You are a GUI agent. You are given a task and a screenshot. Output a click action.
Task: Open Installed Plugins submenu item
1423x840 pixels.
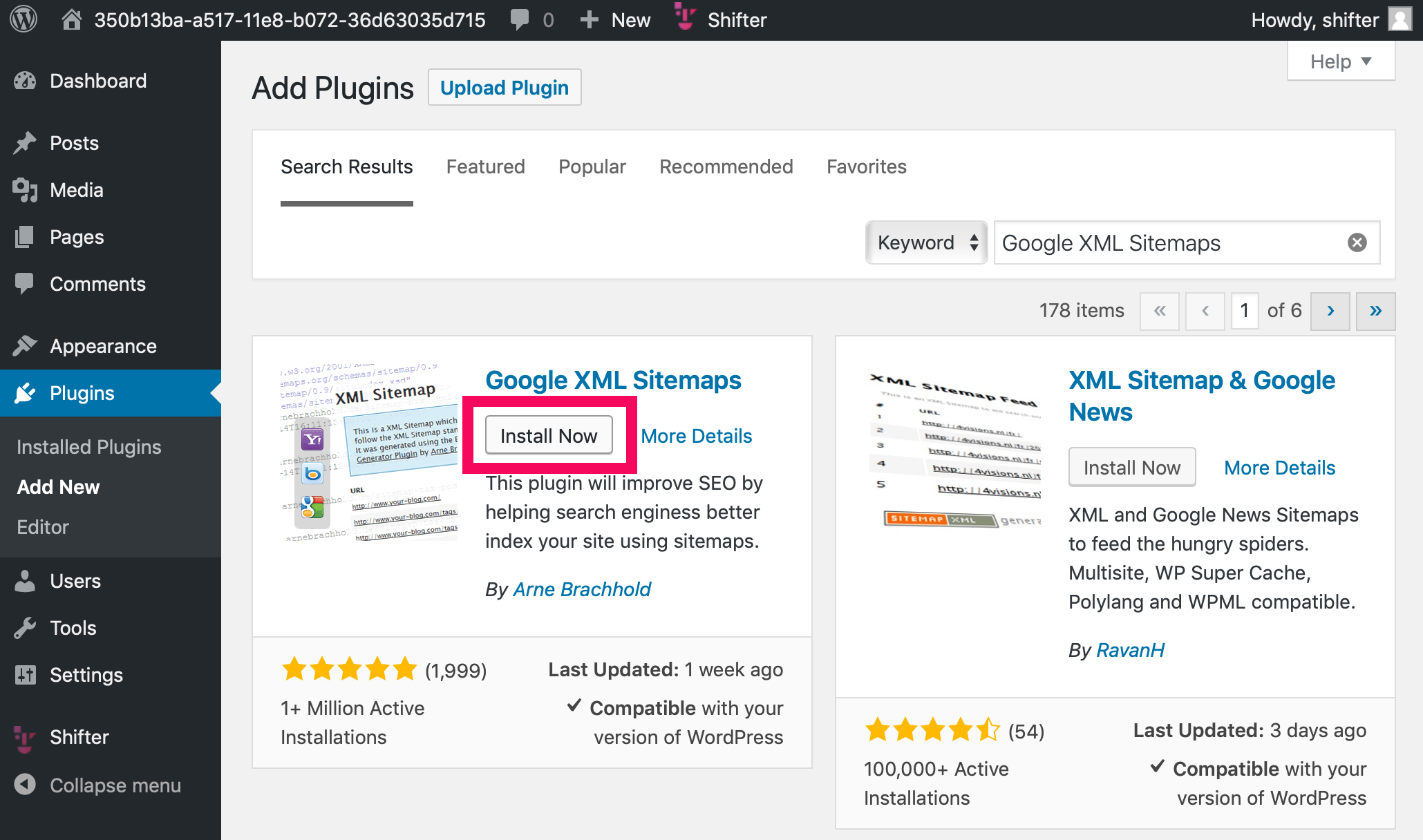89,447
